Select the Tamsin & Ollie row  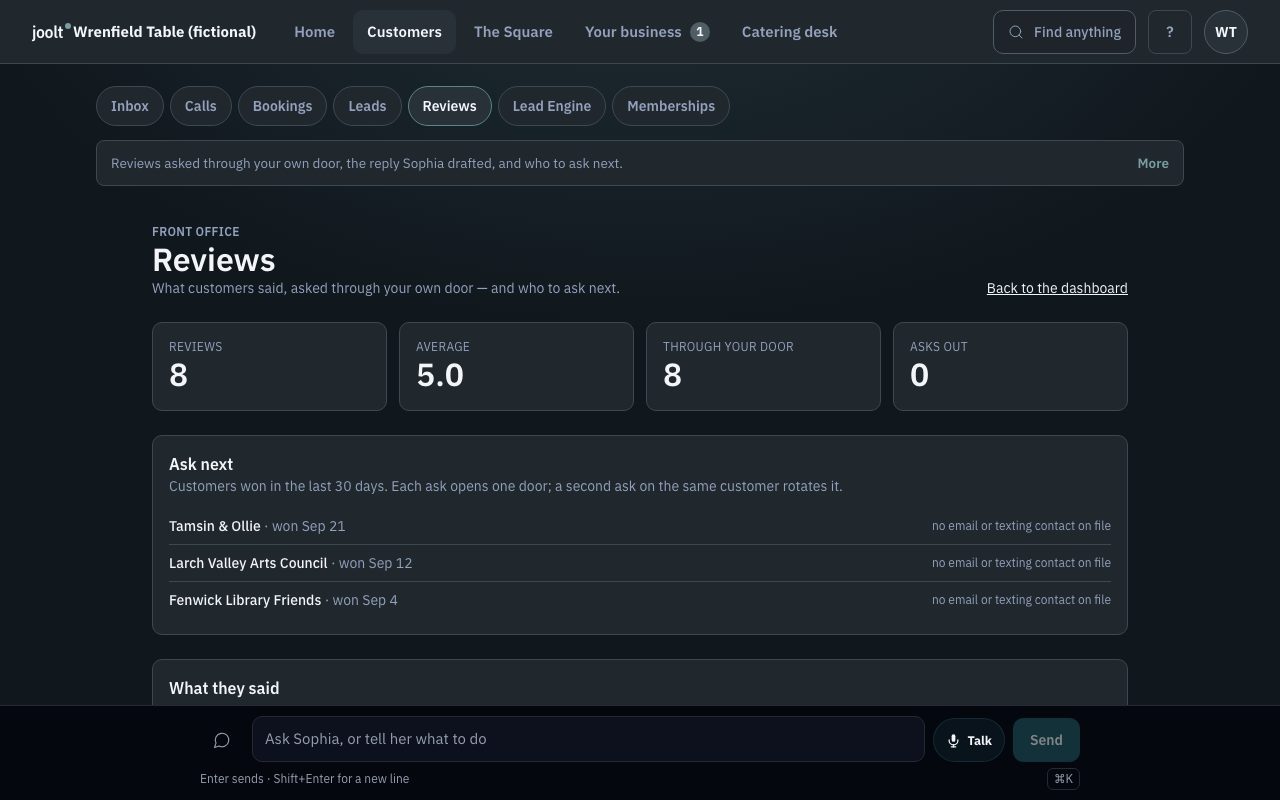pyautogui.click(x=640, y=526)
